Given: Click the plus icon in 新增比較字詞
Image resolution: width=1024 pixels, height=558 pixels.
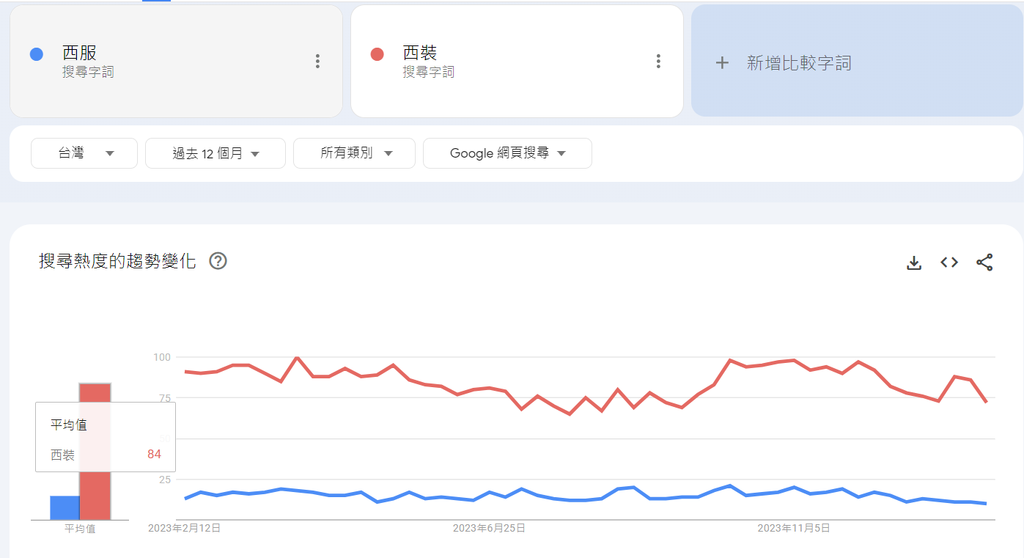Looking at the screenshot, I should (x=722, y=63).
